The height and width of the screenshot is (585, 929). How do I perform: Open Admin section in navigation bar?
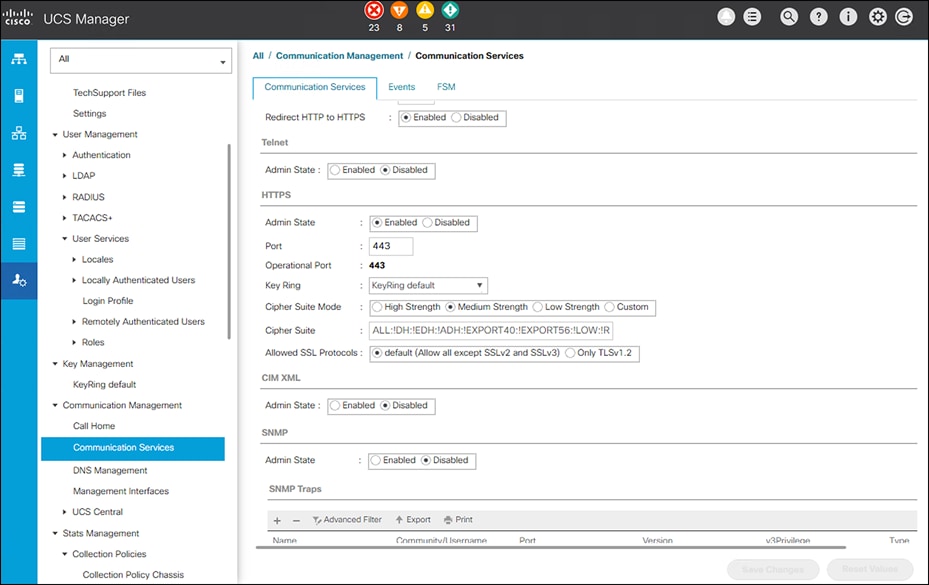19,280
